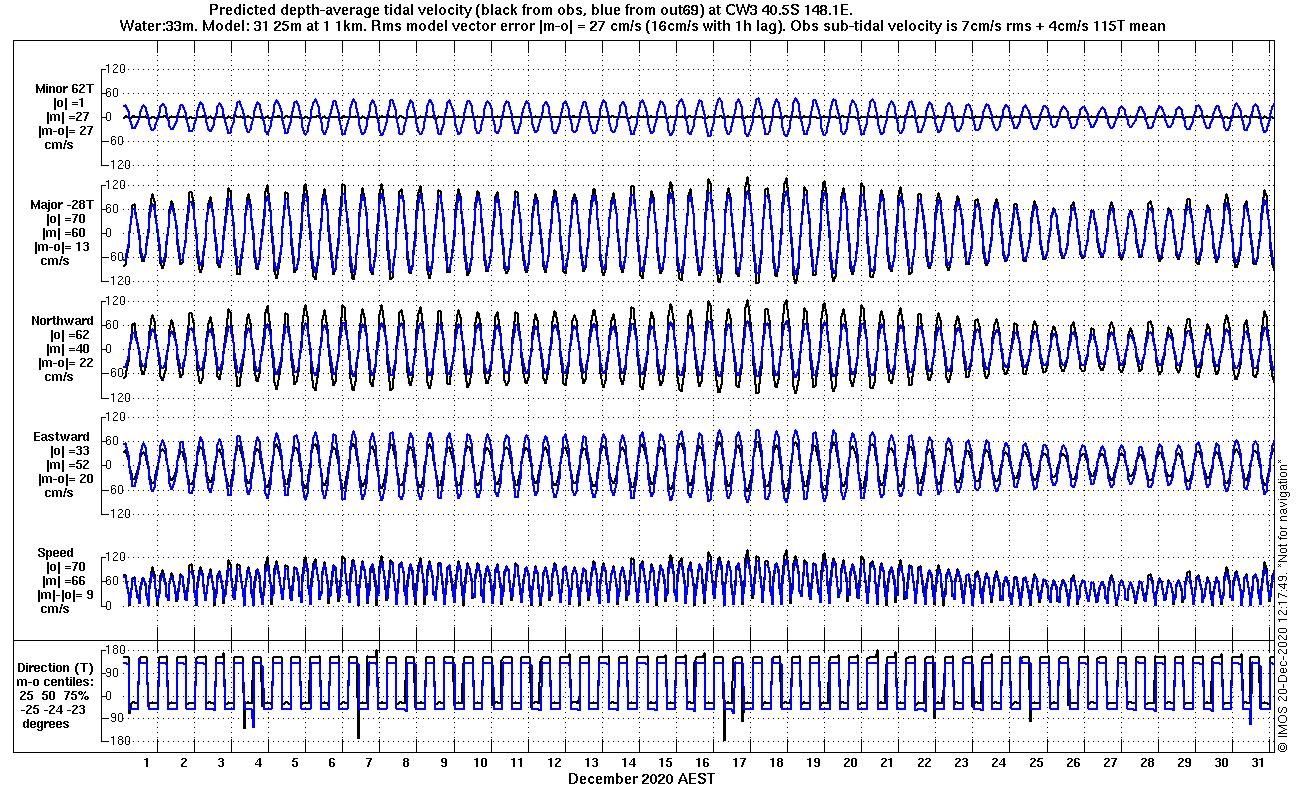Click x-axis tick label '17'
Screen dimensions: 1300x800
coord(739,763)
